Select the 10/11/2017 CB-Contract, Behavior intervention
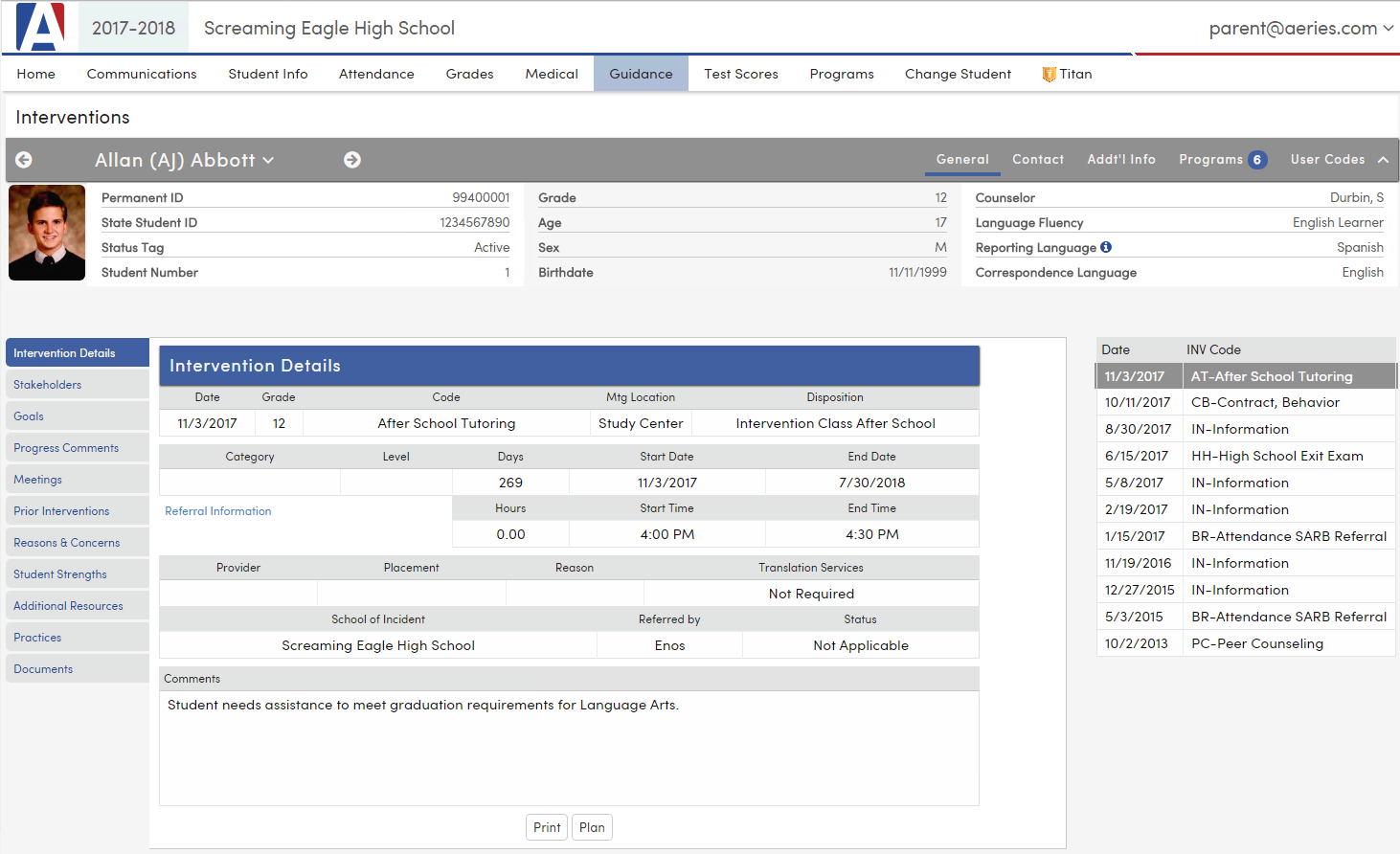The image size is (1400, 854). click(1246, 402)
